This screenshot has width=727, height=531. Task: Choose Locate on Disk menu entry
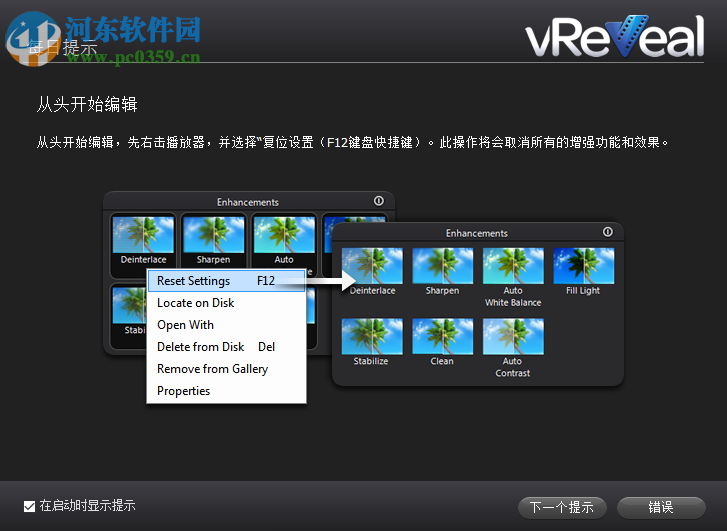click(226, 303)
